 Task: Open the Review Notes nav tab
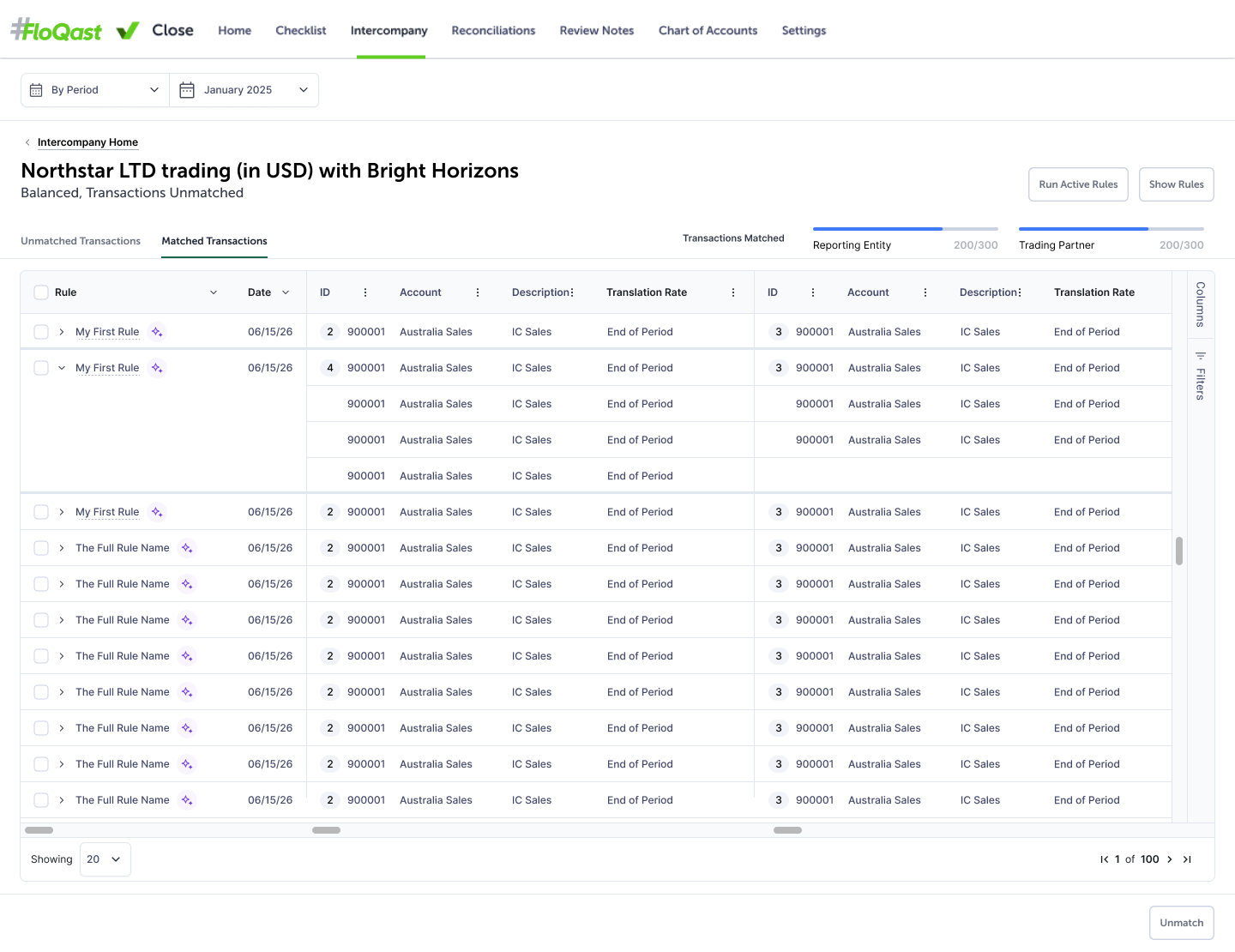[x=597, y=31]
